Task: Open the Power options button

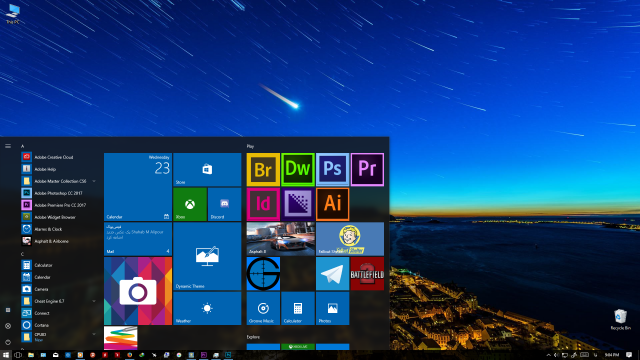Action: 8,342
